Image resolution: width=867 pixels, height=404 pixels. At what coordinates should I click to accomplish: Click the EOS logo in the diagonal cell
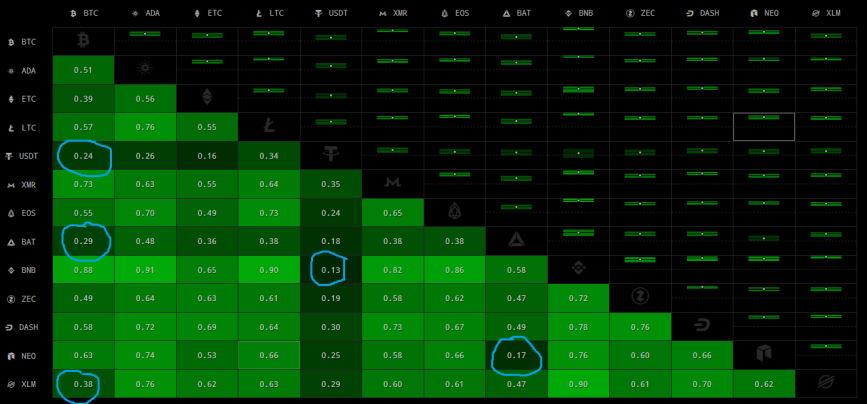455,213
